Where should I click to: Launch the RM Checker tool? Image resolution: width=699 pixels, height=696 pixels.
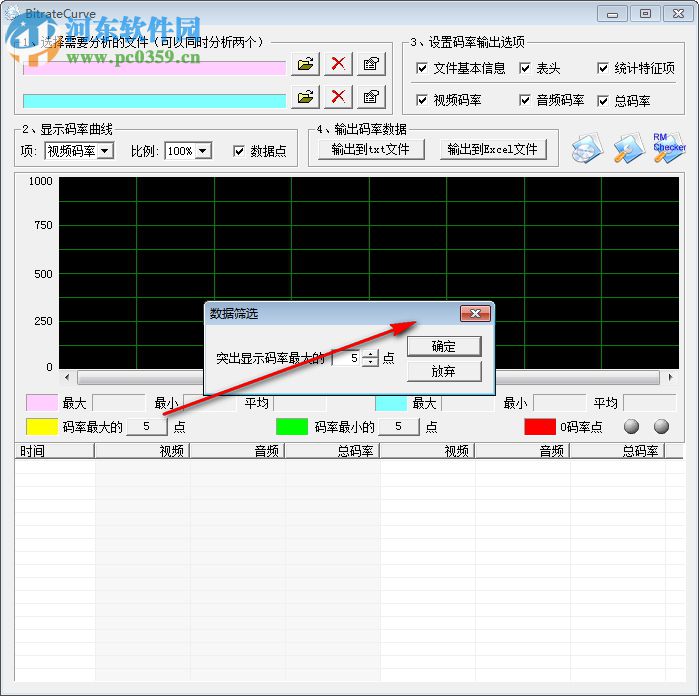669,148
